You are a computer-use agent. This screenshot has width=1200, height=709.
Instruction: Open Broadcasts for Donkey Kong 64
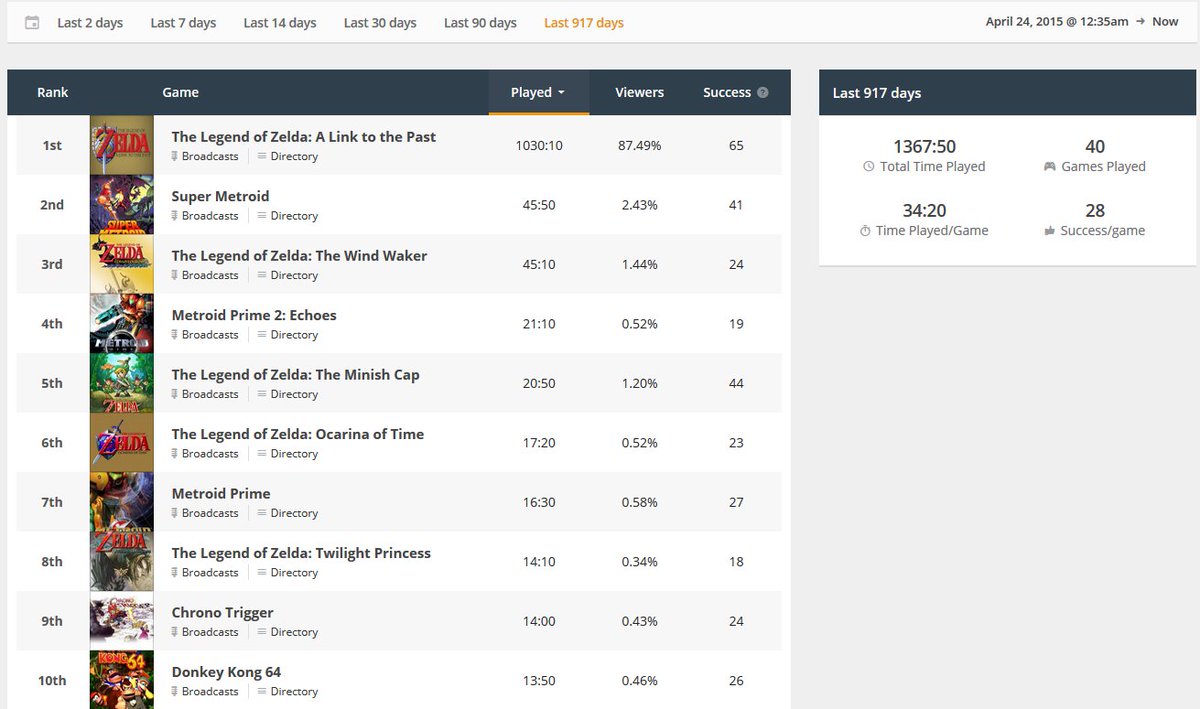(x=205, y=692)
